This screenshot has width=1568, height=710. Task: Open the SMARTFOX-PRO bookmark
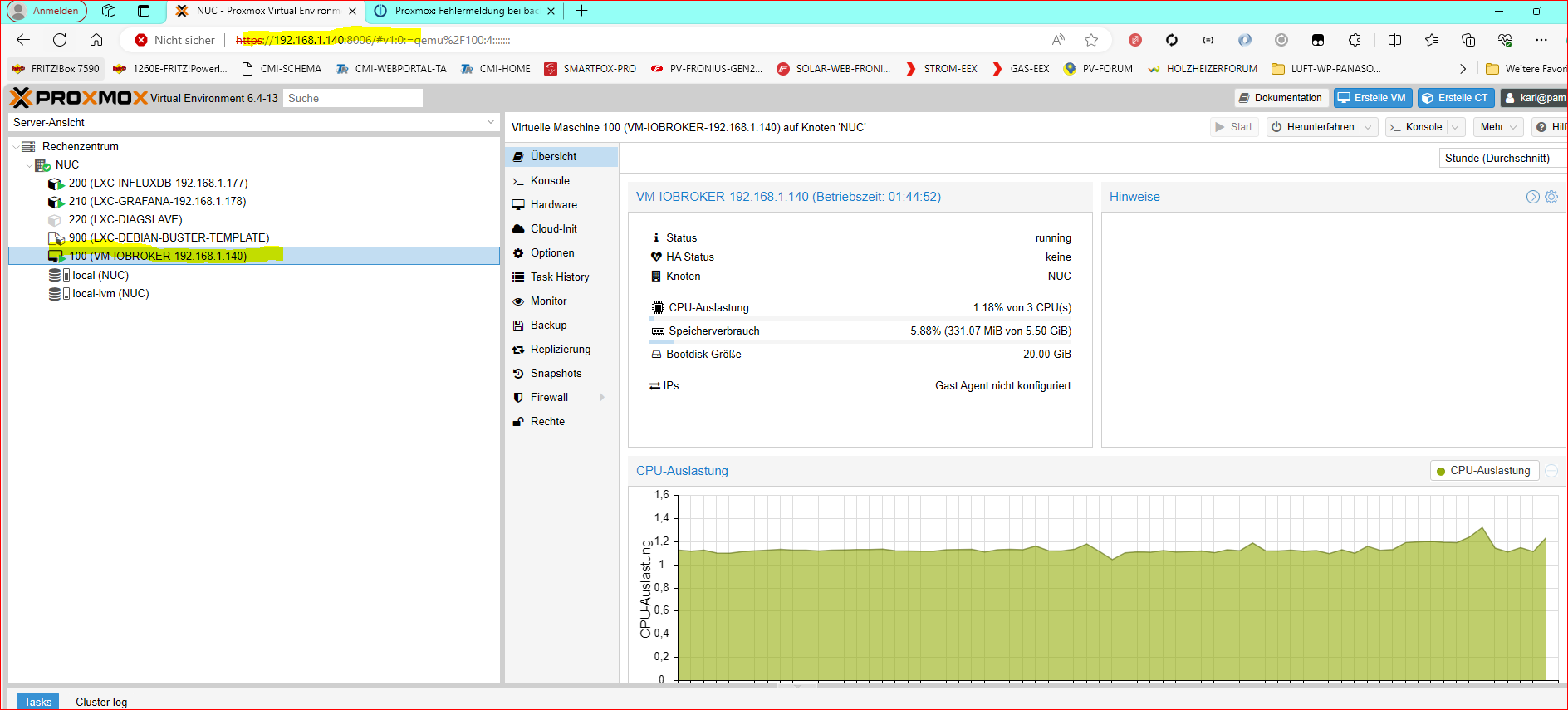(590, 69)
